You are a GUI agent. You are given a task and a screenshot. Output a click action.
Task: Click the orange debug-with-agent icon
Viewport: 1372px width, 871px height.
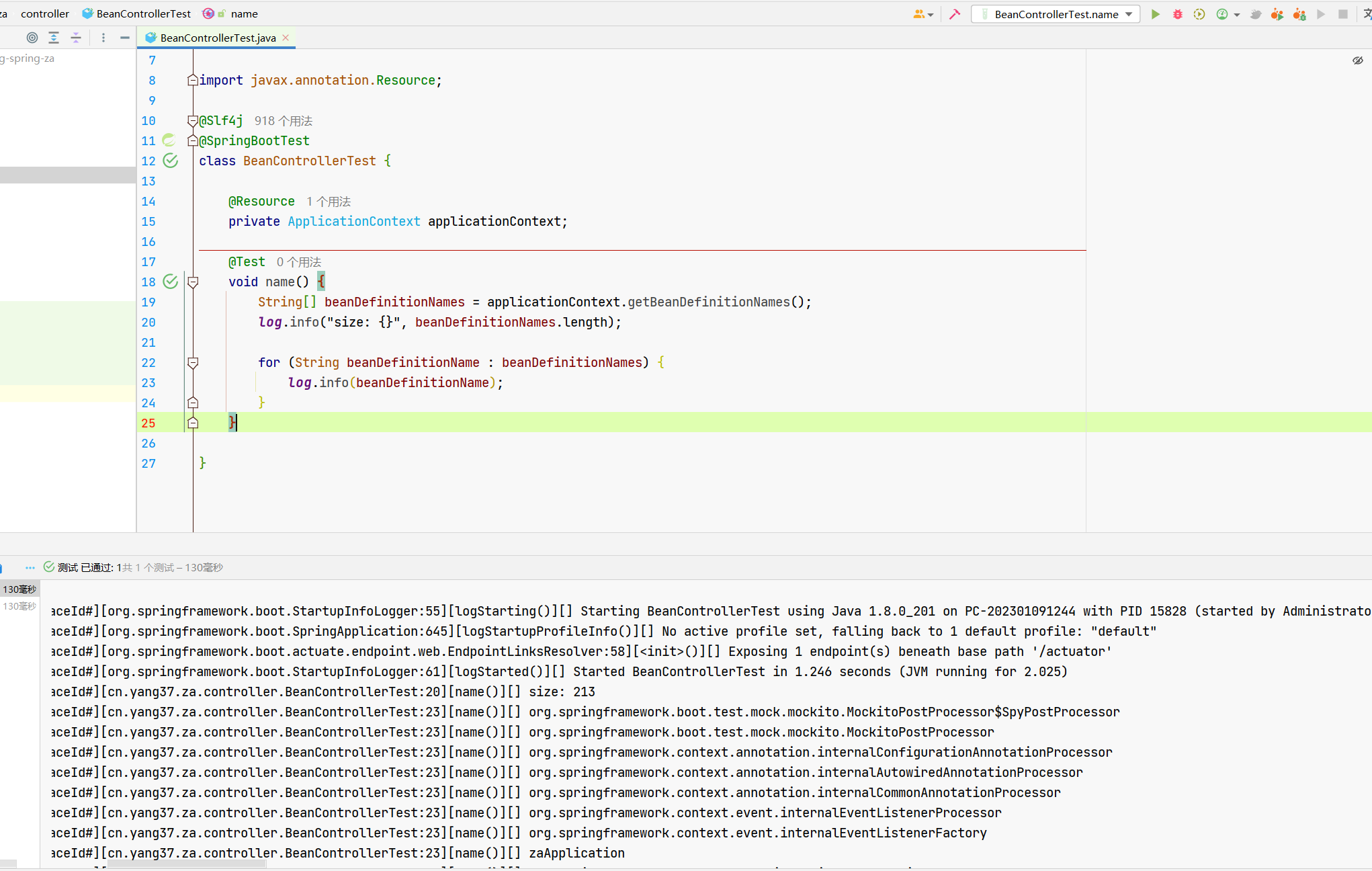(x=1299, y=14)
